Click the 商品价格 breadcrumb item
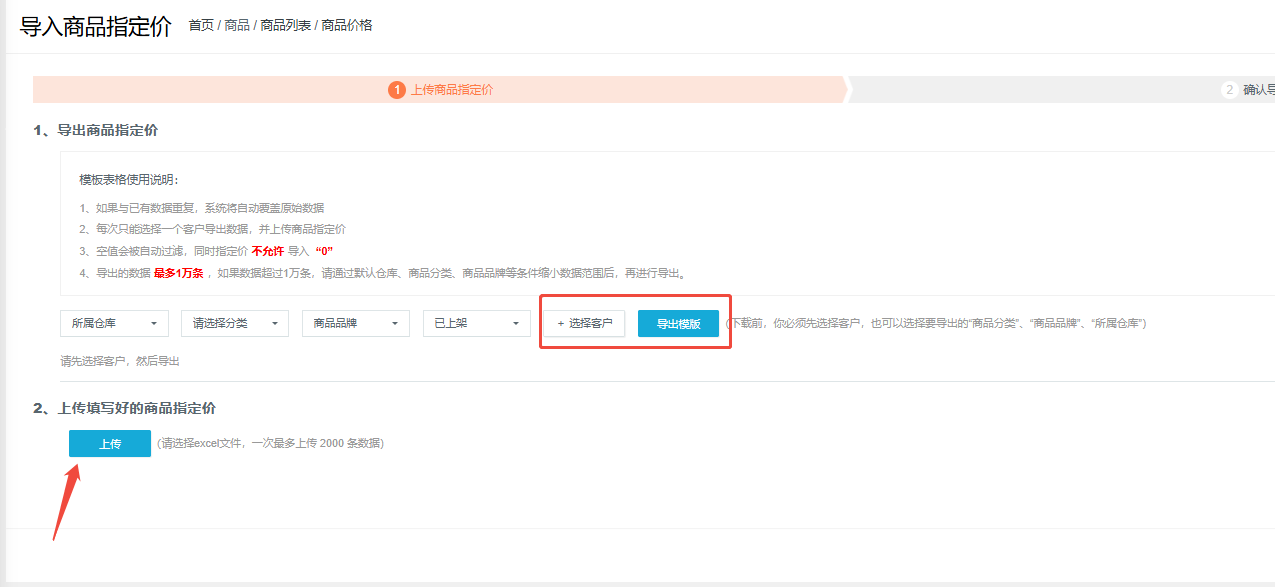 tap(347, 25)
